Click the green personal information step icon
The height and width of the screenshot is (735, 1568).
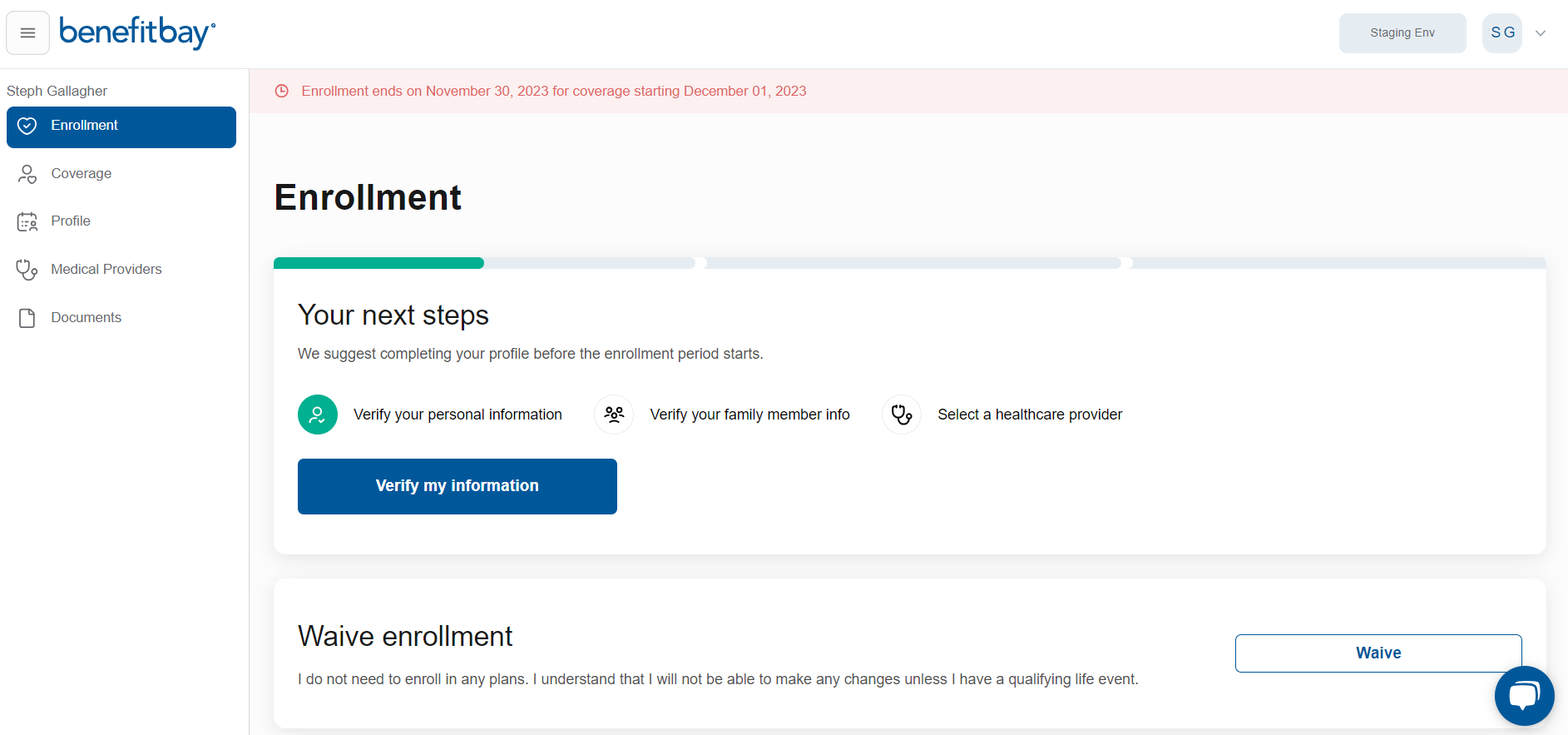pyautogui.click(x=318, y=415)
